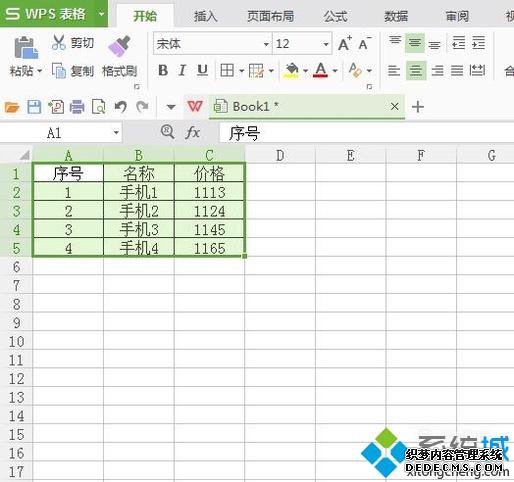Click the Undo arrow icon

click(121, 107)
